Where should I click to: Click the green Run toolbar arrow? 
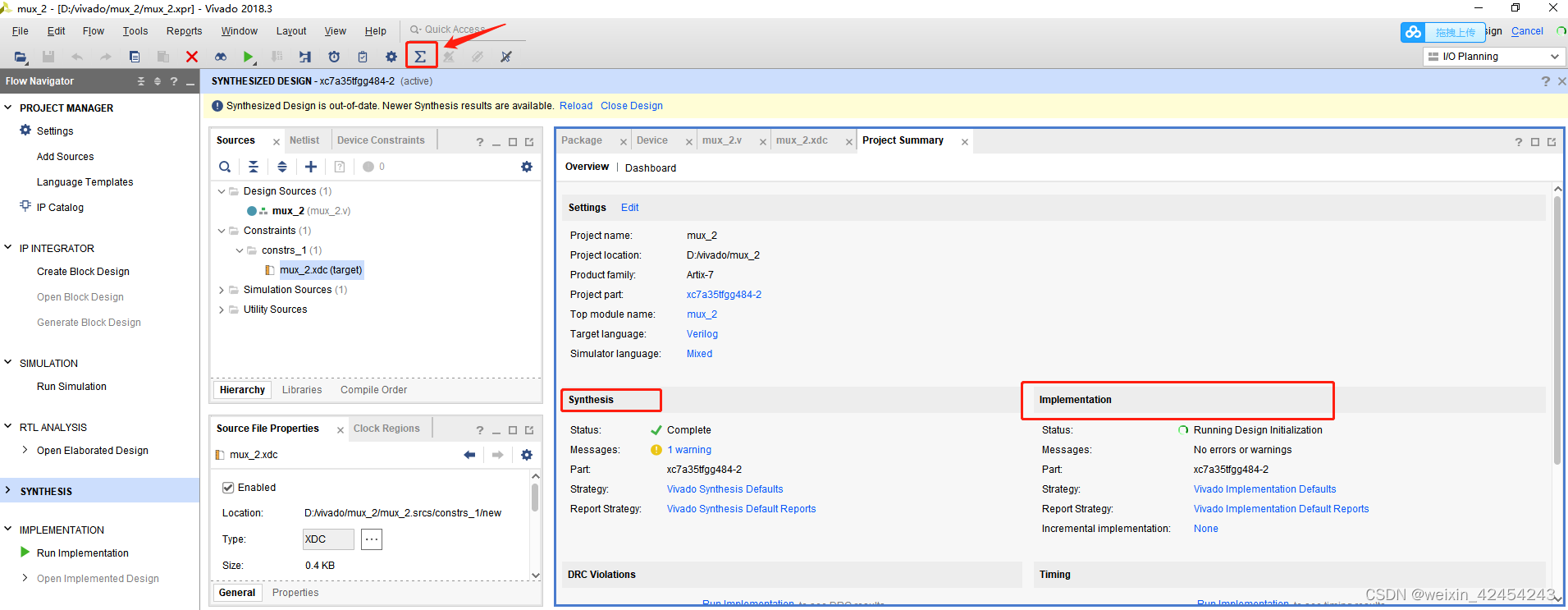(248, 57)
